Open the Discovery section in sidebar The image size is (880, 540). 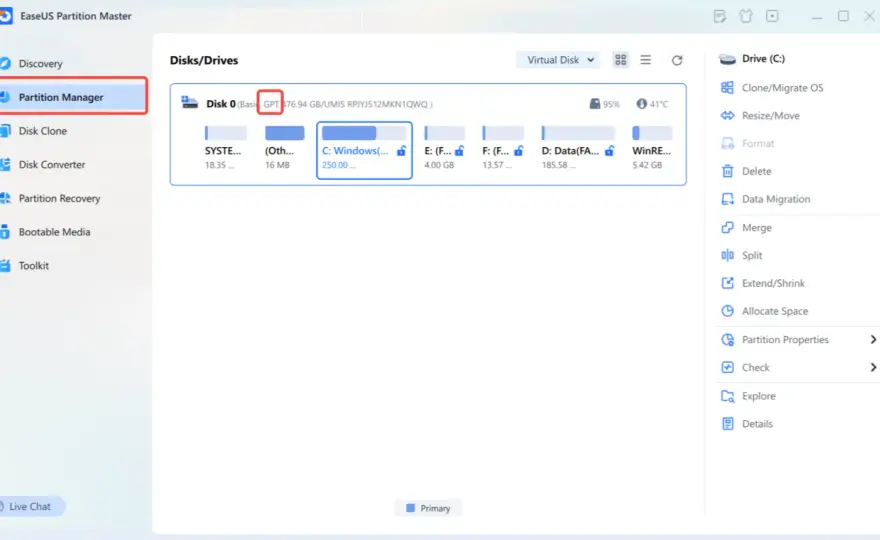[40, 63]
